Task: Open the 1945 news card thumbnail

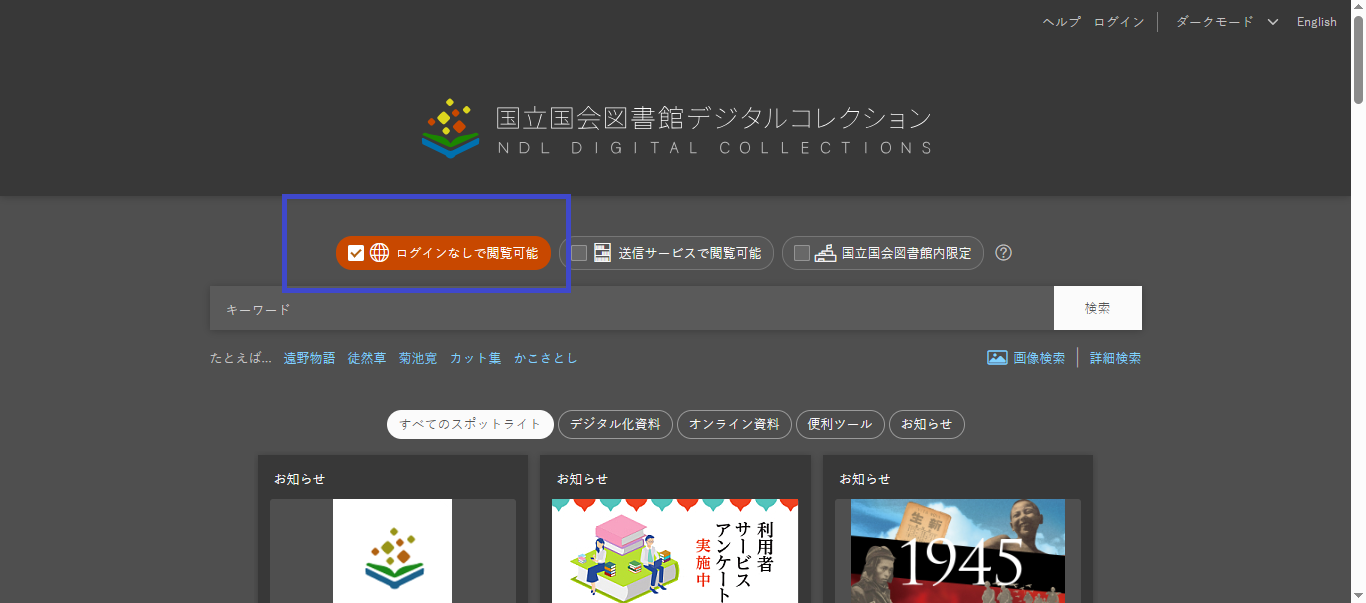Action: coord(958,551)
